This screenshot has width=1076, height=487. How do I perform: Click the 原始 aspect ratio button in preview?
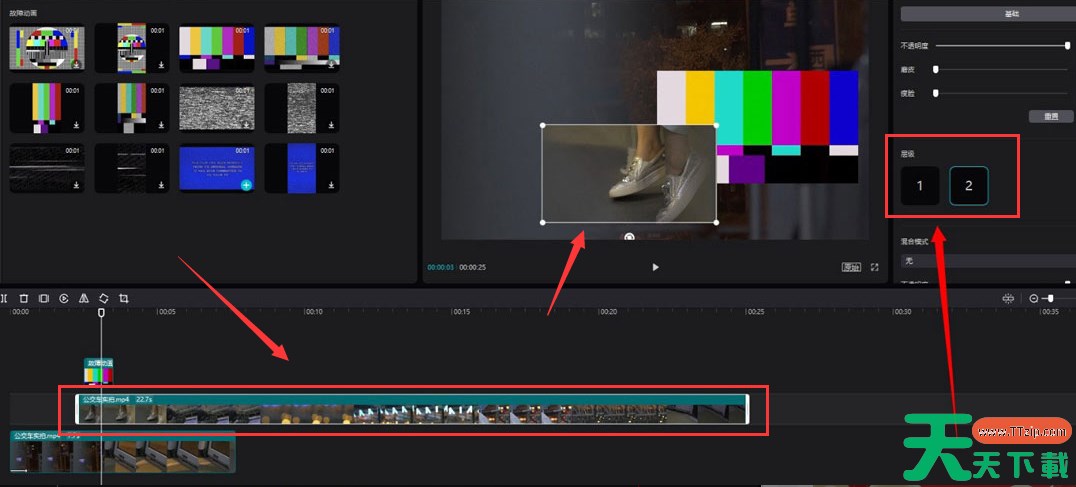[851, 268]
